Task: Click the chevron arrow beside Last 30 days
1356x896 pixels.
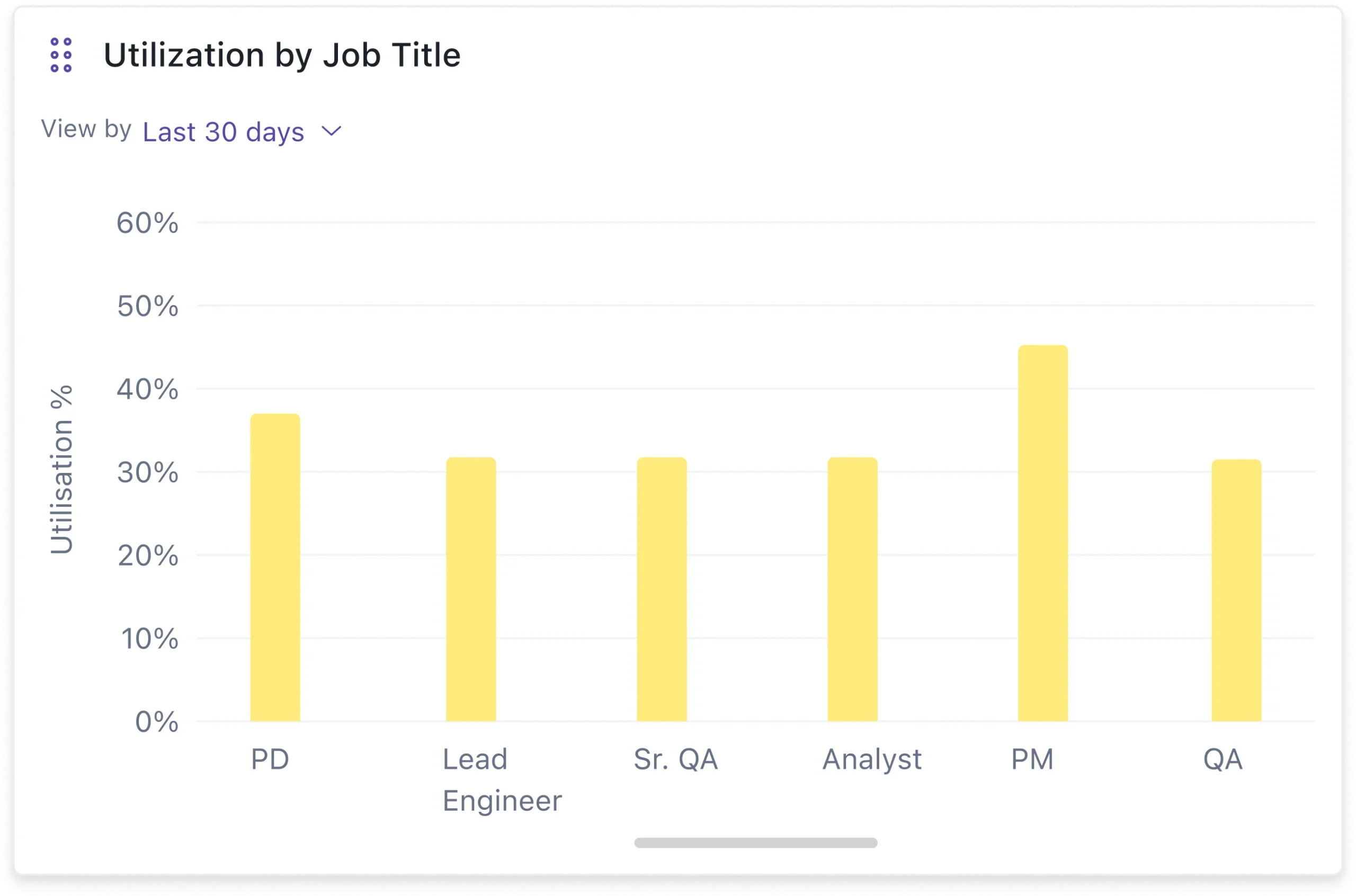Action: tap(332, 131)
